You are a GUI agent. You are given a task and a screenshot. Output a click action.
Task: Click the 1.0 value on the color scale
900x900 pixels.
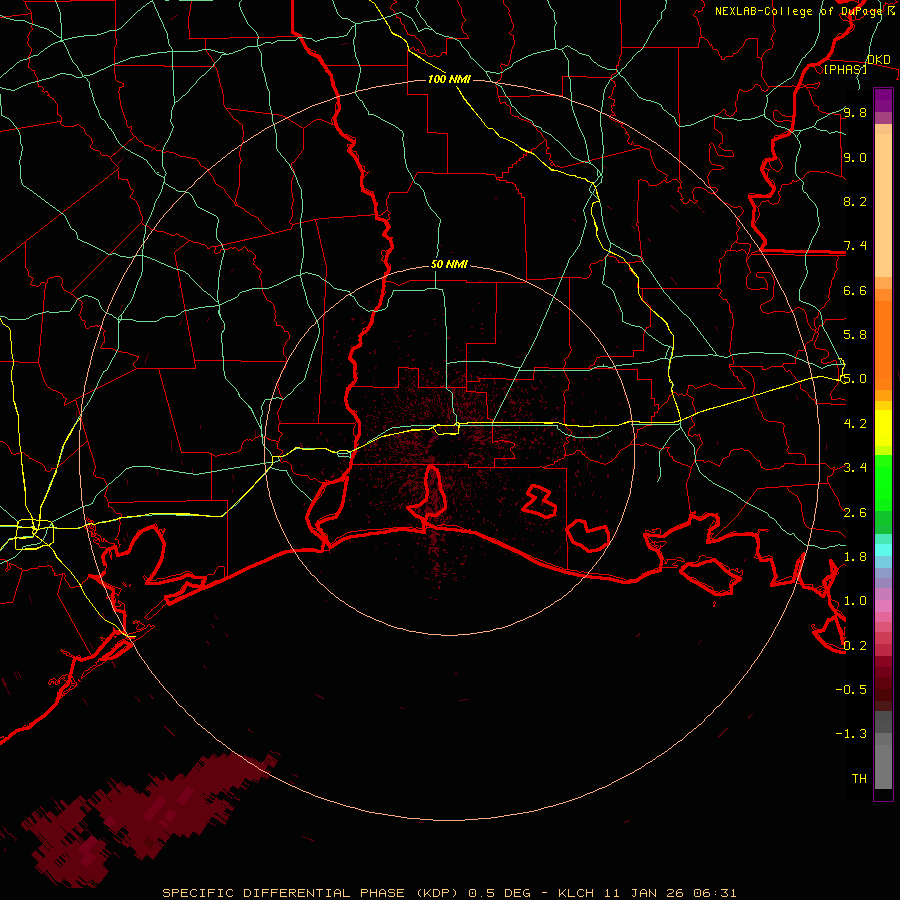tap(855, 600)
